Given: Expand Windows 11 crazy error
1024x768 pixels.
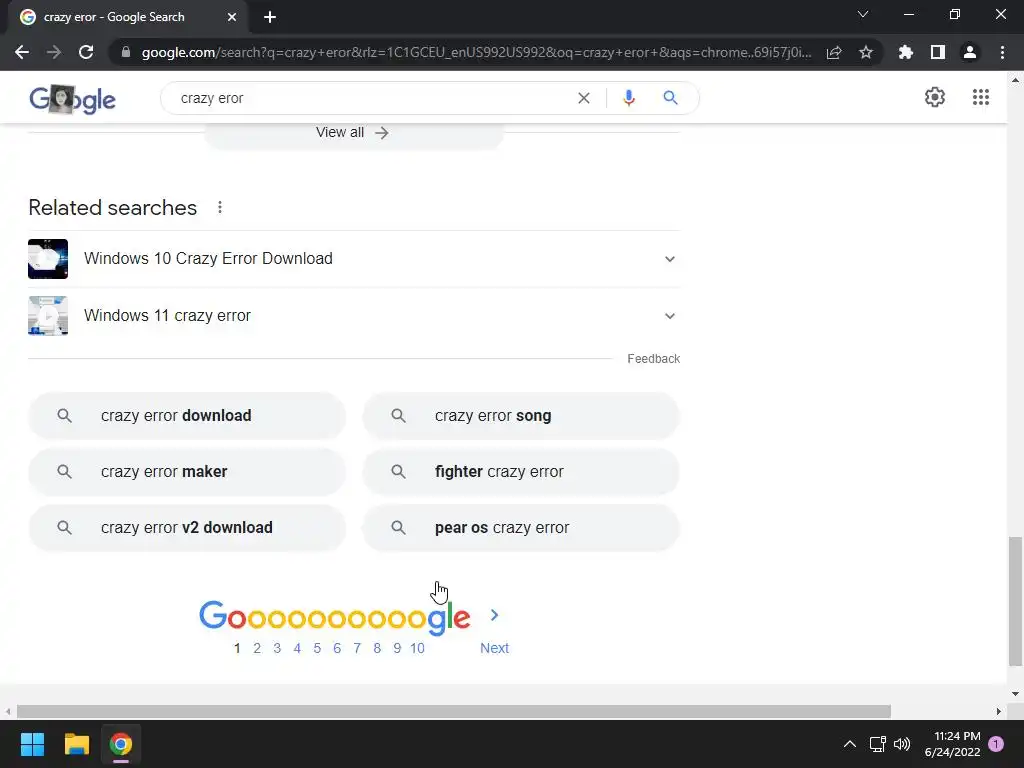Looking at the screenshot, I should pos(354,315).
